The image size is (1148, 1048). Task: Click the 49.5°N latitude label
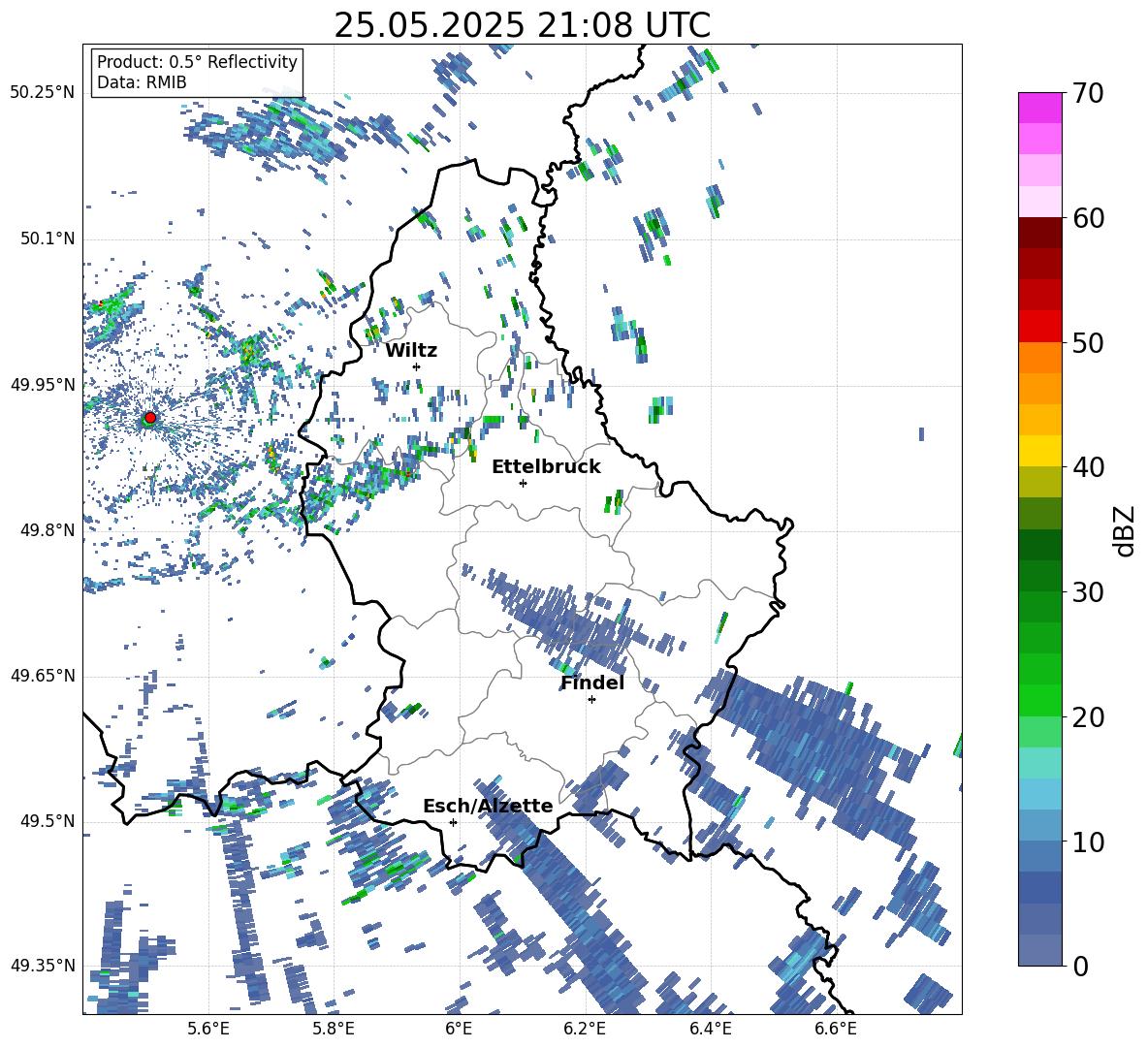point(48,821)
